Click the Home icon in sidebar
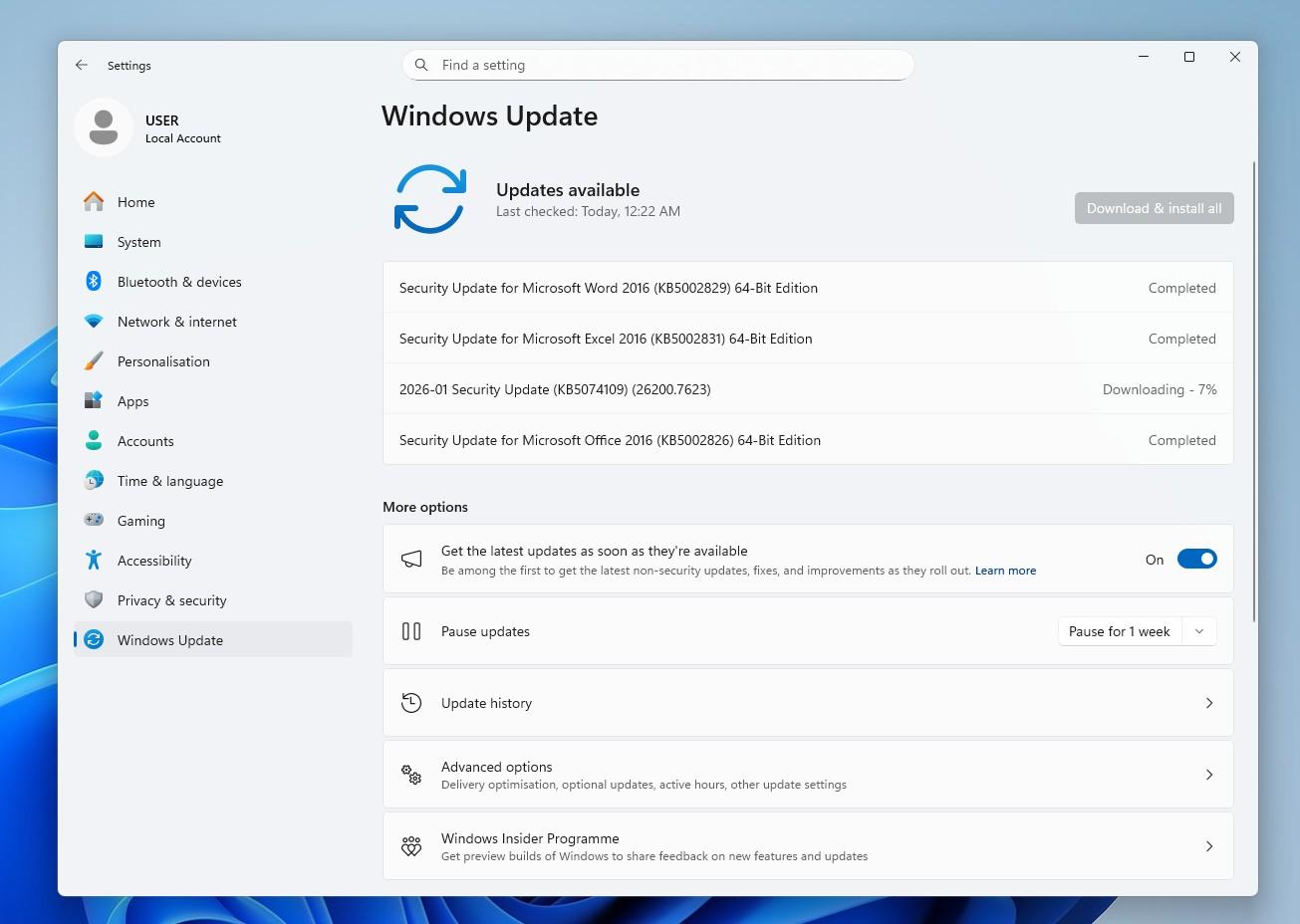The width and height of the screenshot is (1300, 924). pyautogui.click(x=94, y=202)
